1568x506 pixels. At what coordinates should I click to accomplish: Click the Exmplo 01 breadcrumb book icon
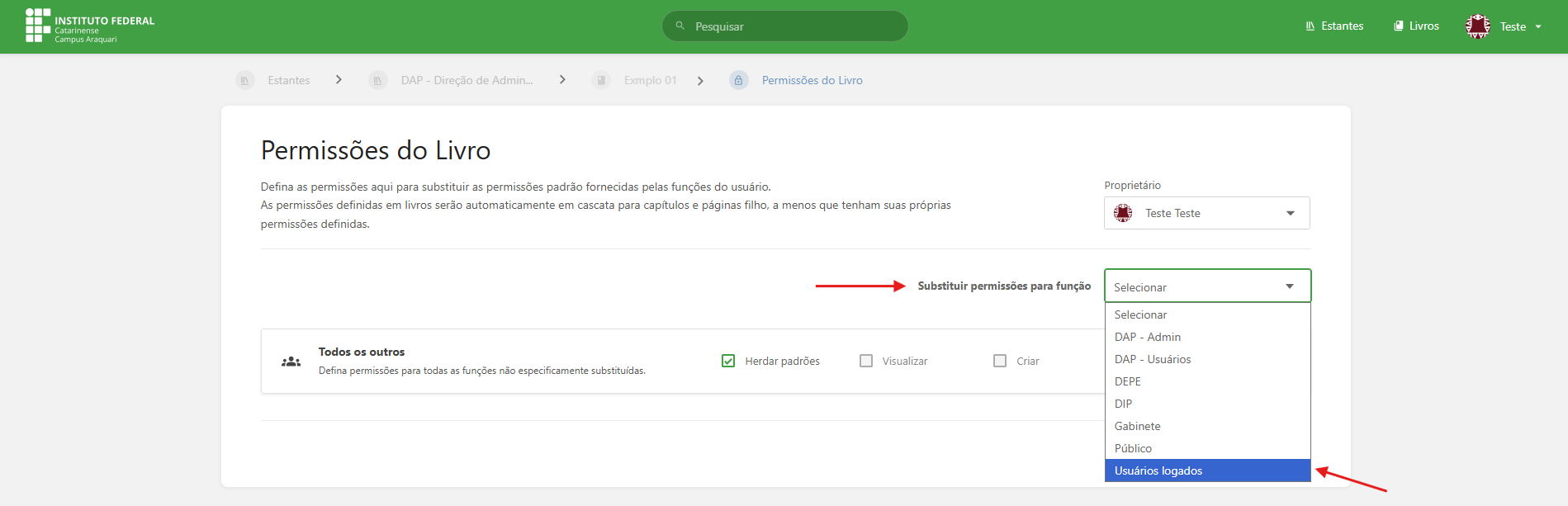[601, 80]
